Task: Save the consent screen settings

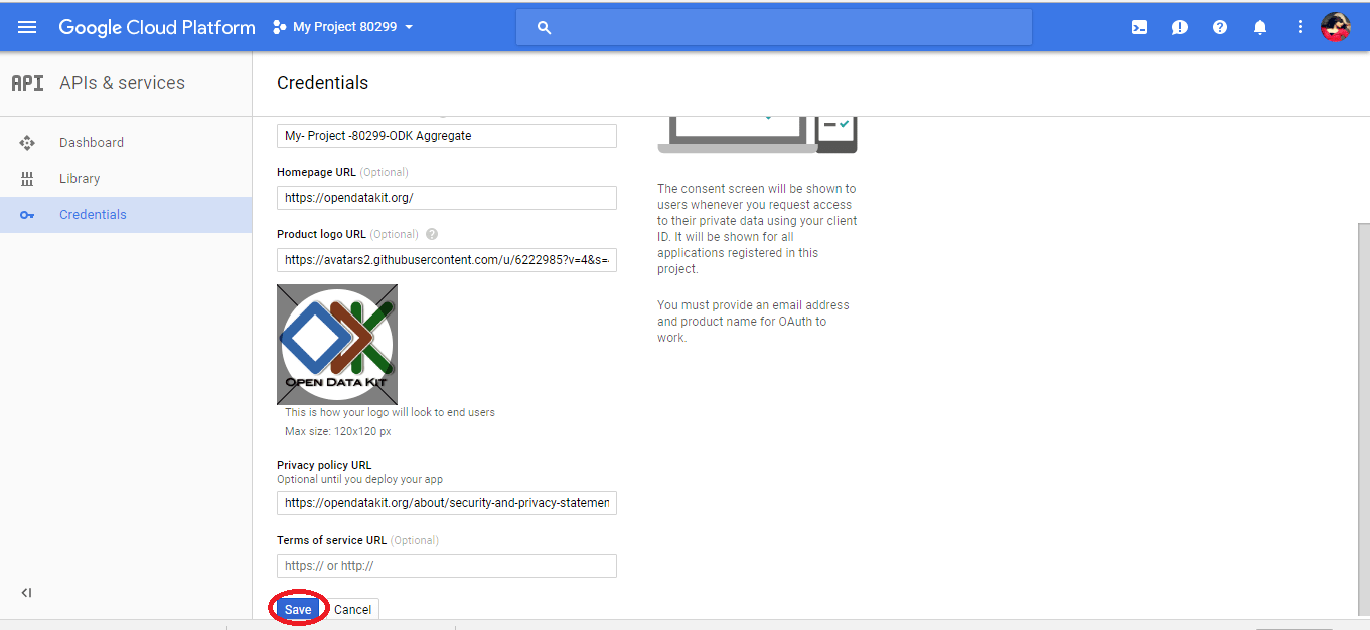Action: click(298, 609)
